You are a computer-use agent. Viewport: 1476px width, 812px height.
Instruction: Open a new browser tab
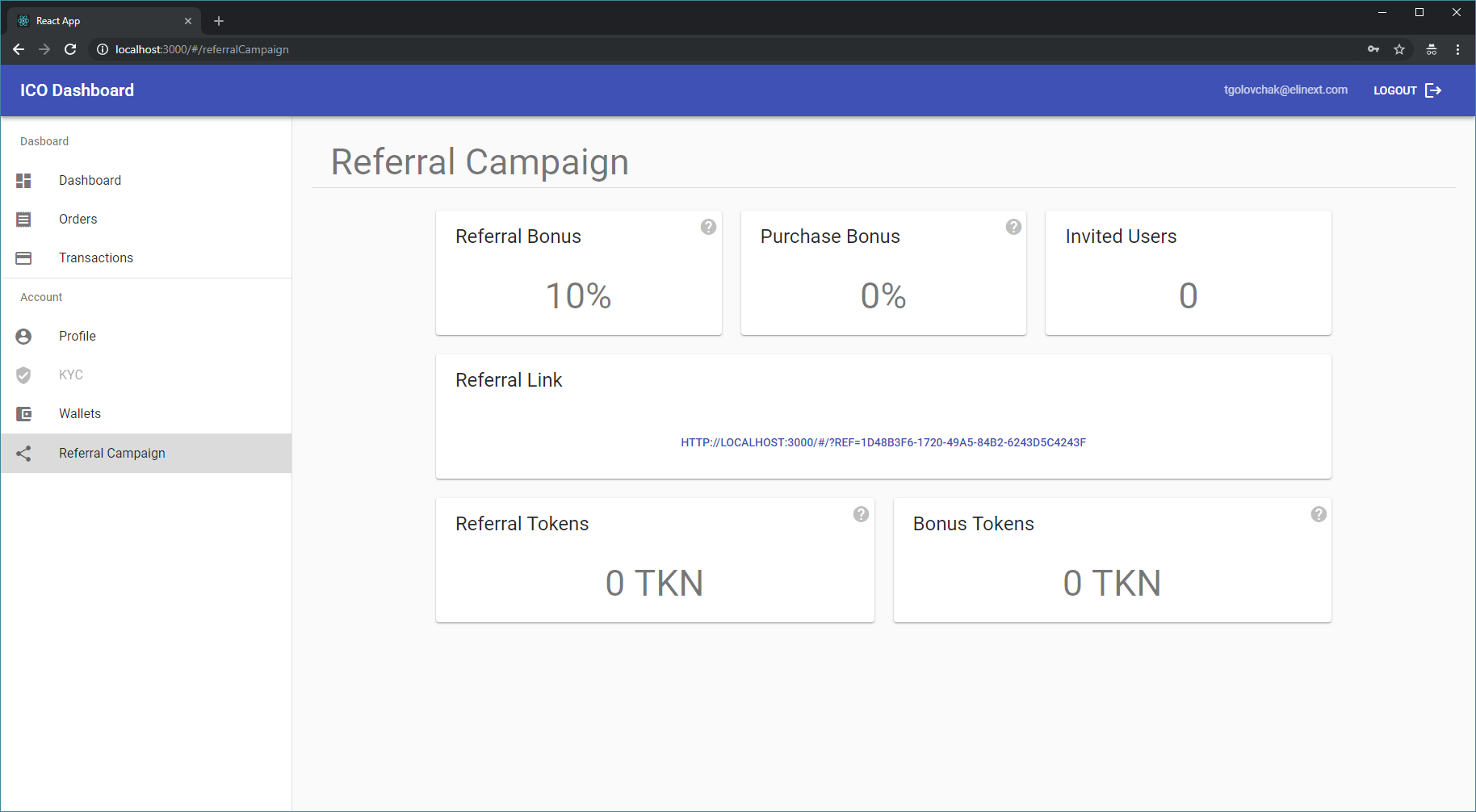click(219, 21)
